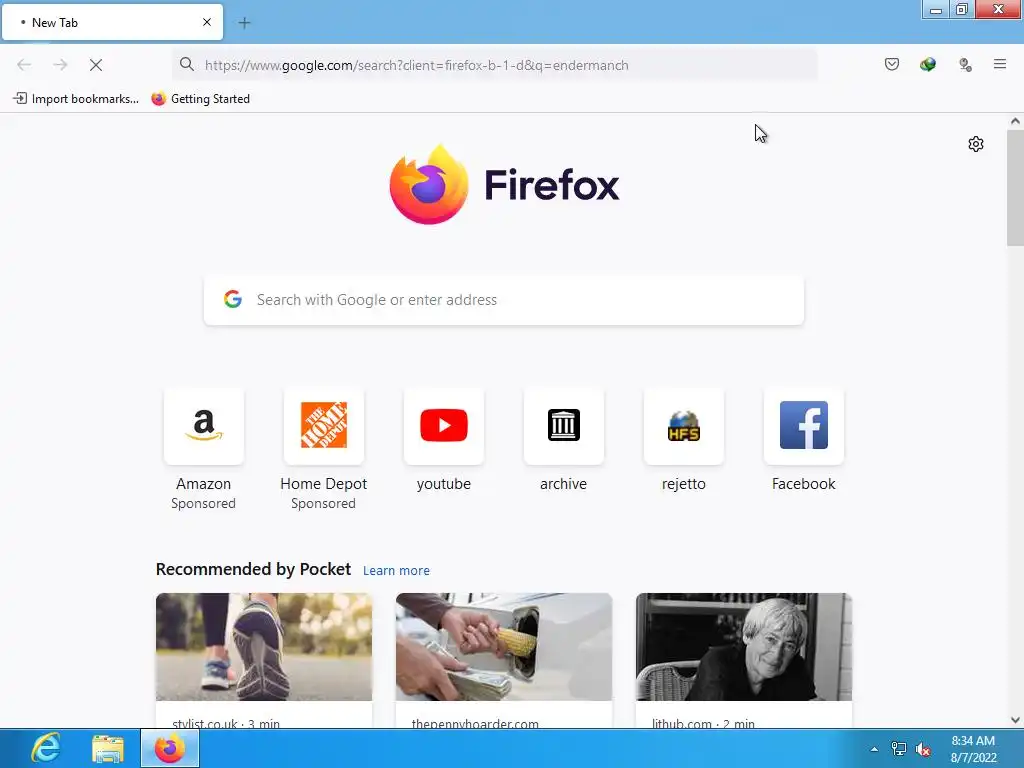Save page to Pocket
This screenshot has width=1024, height=768.
[x=892, y=64]
